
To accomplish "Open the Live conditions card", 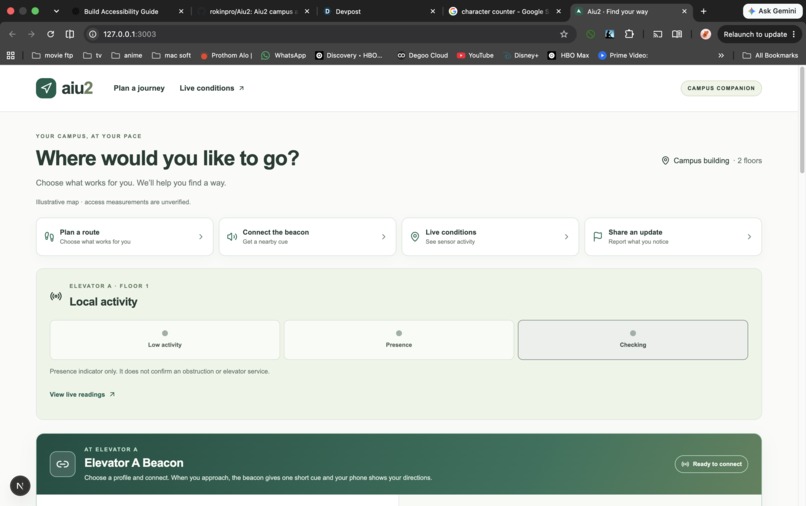I will click(x=490, y=237).
